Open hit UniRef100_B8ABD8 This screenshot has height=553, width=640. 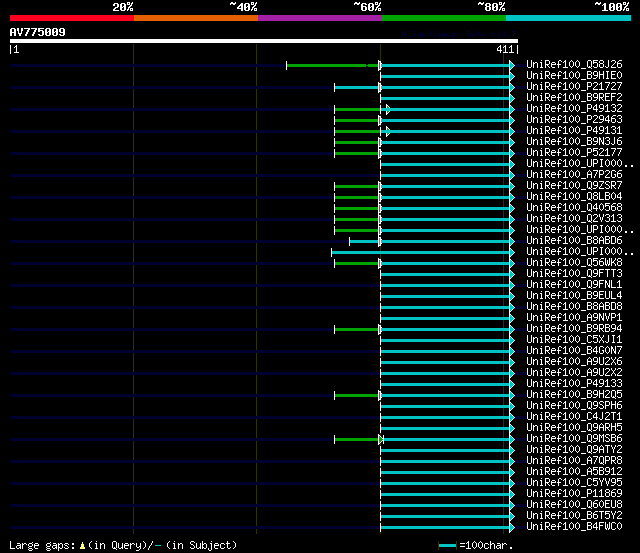click(x=574, y=307)
